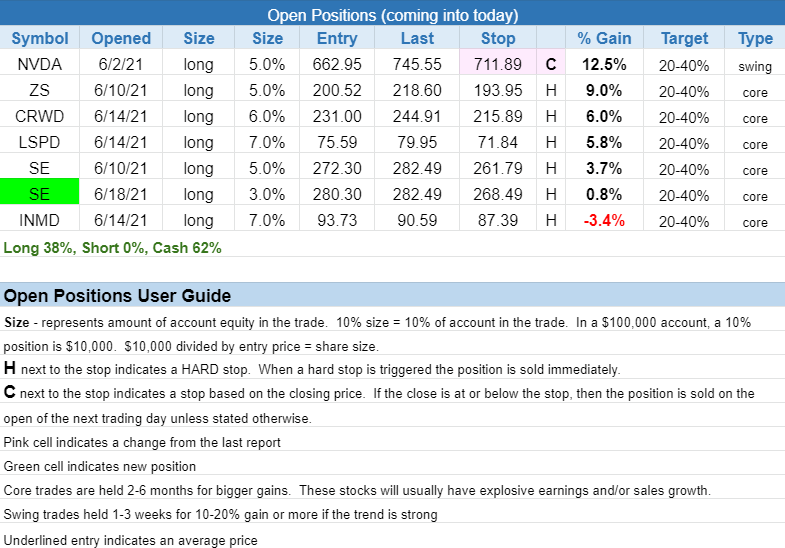Screen dimensions: 785x548
Task: Click the swing type cell for NVDA
Action: [x=755, y=66]
